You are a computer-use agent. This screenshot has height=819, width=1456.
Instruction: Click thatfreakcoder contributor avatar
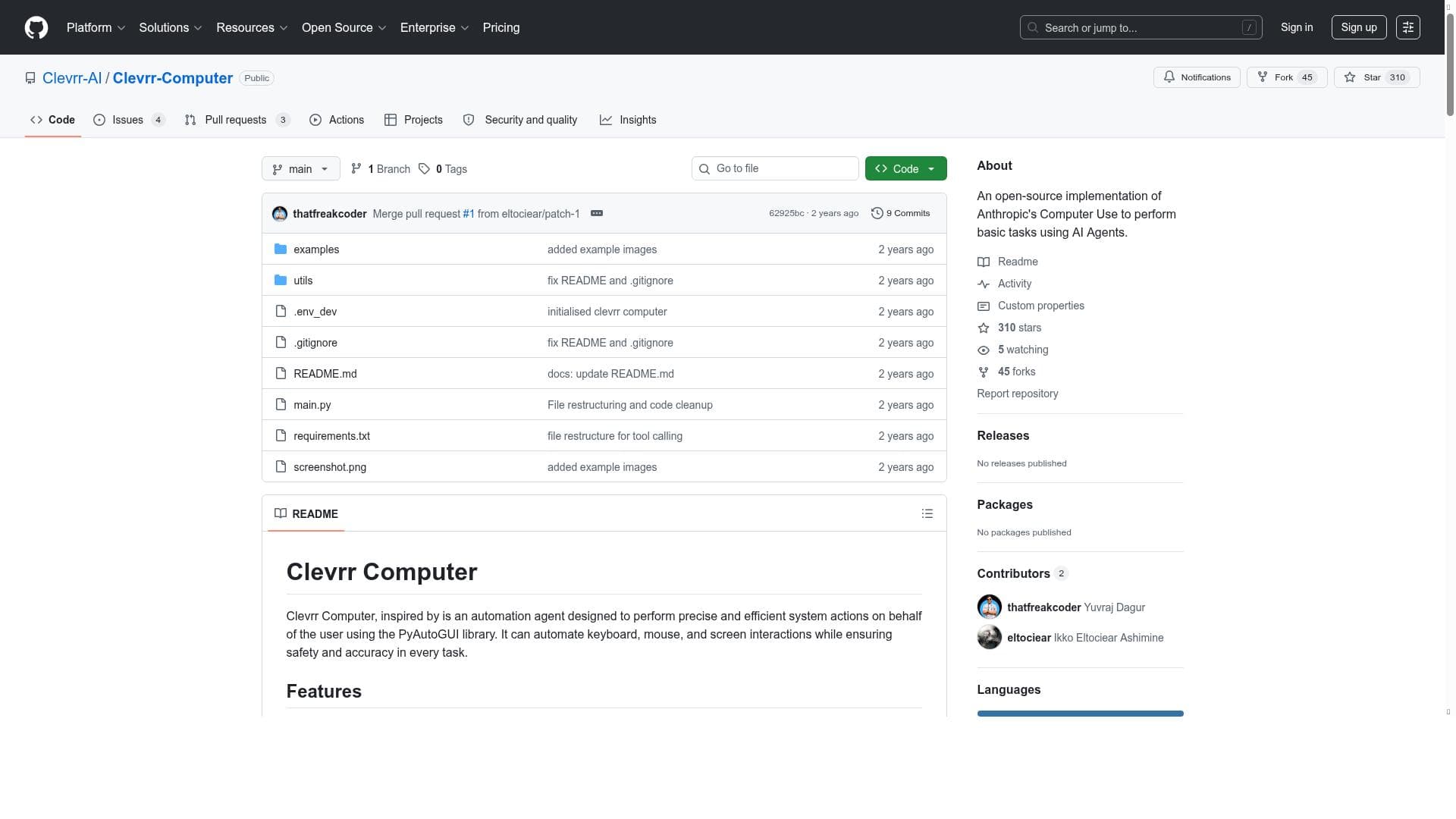pyautogui.click(x=989, y=607)
